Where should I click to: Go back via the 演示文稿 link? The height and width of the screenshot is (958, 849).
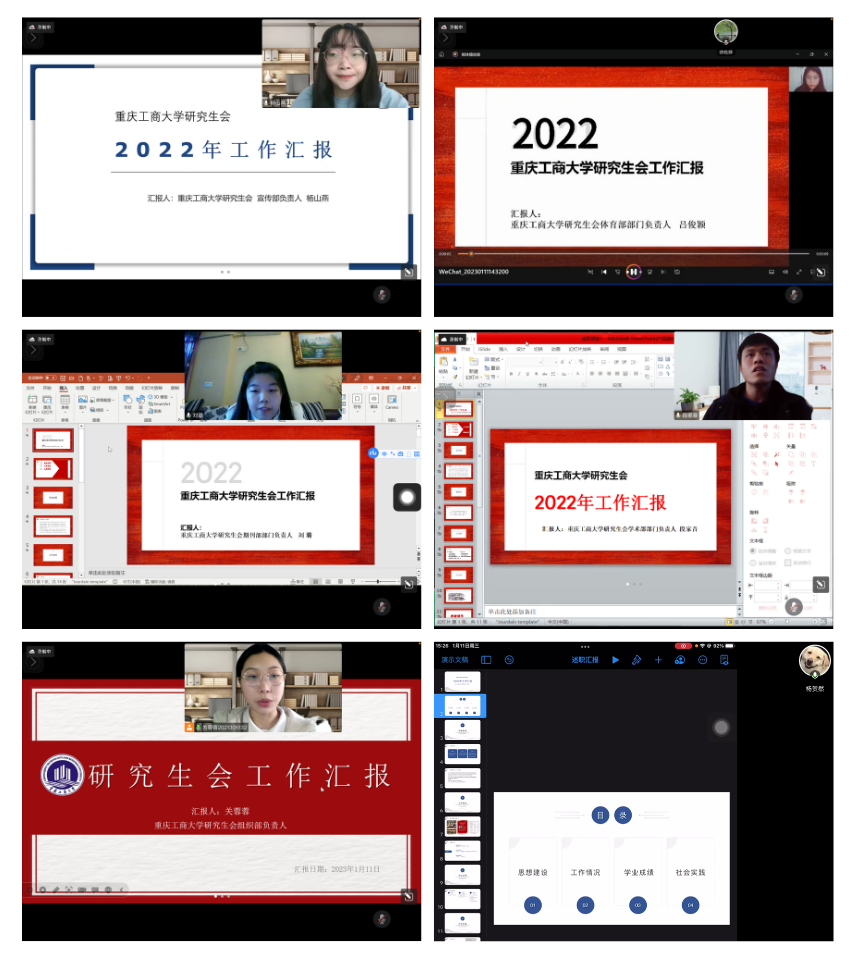[x=454, y=660]
